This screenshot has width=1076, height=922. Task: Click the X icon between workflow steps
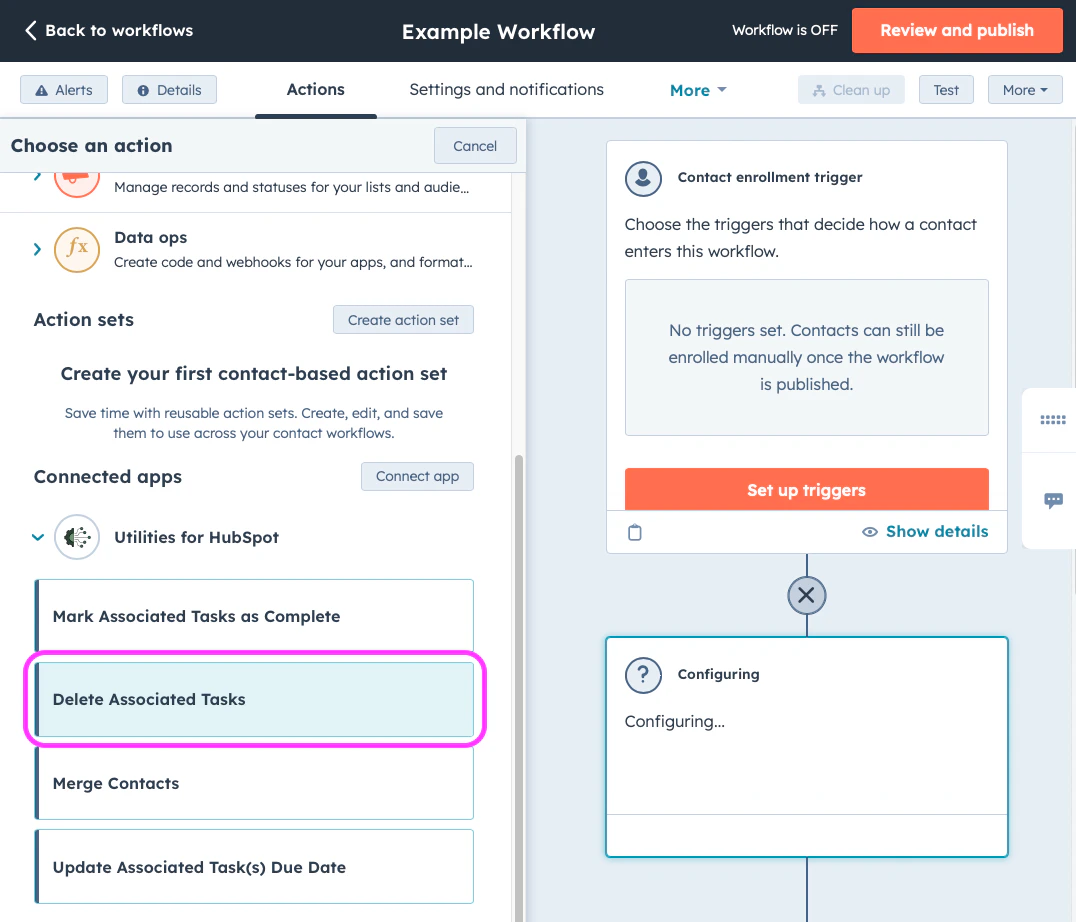[806, 595]
